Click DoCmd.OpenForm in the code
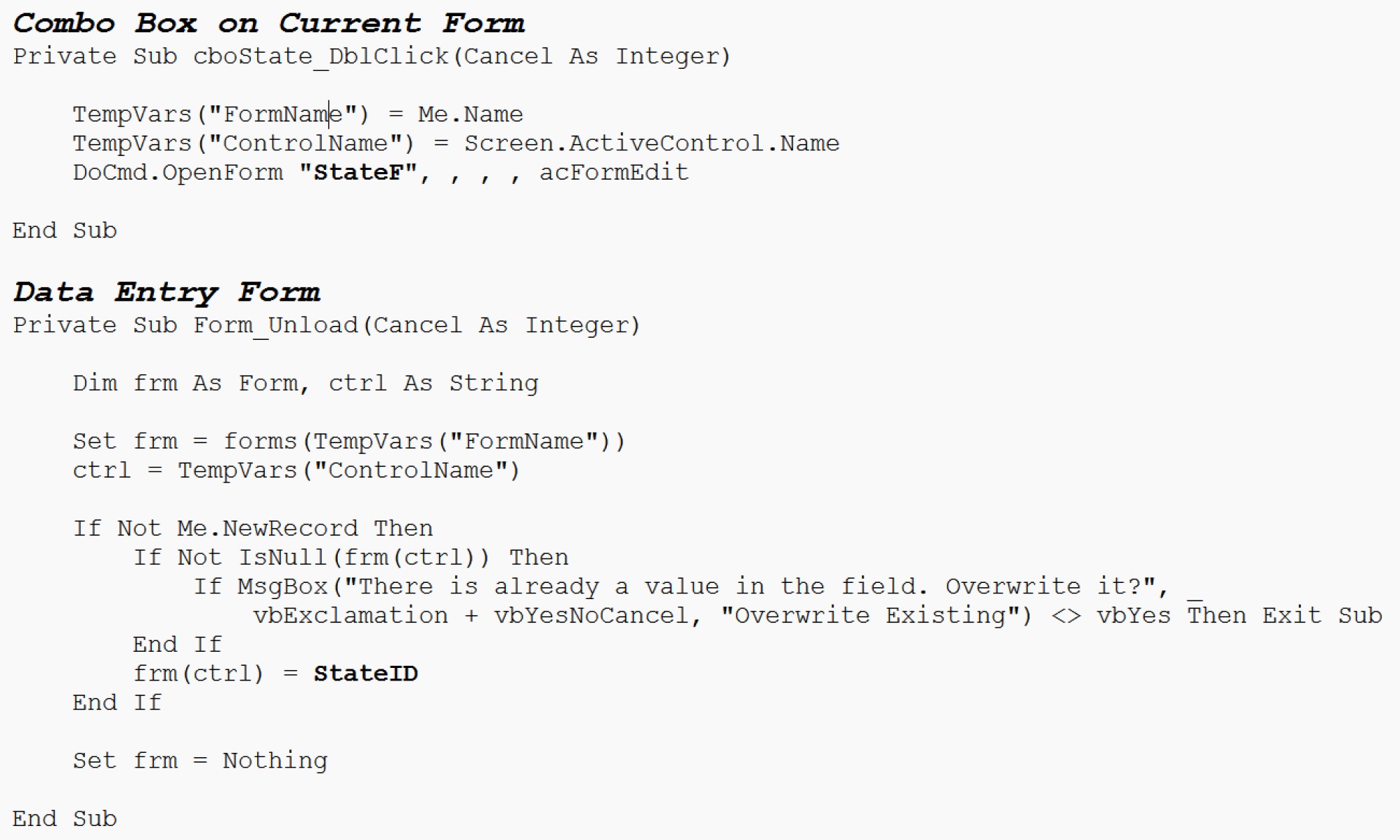This screenshot has height=840, width=1400. point(178,173)
